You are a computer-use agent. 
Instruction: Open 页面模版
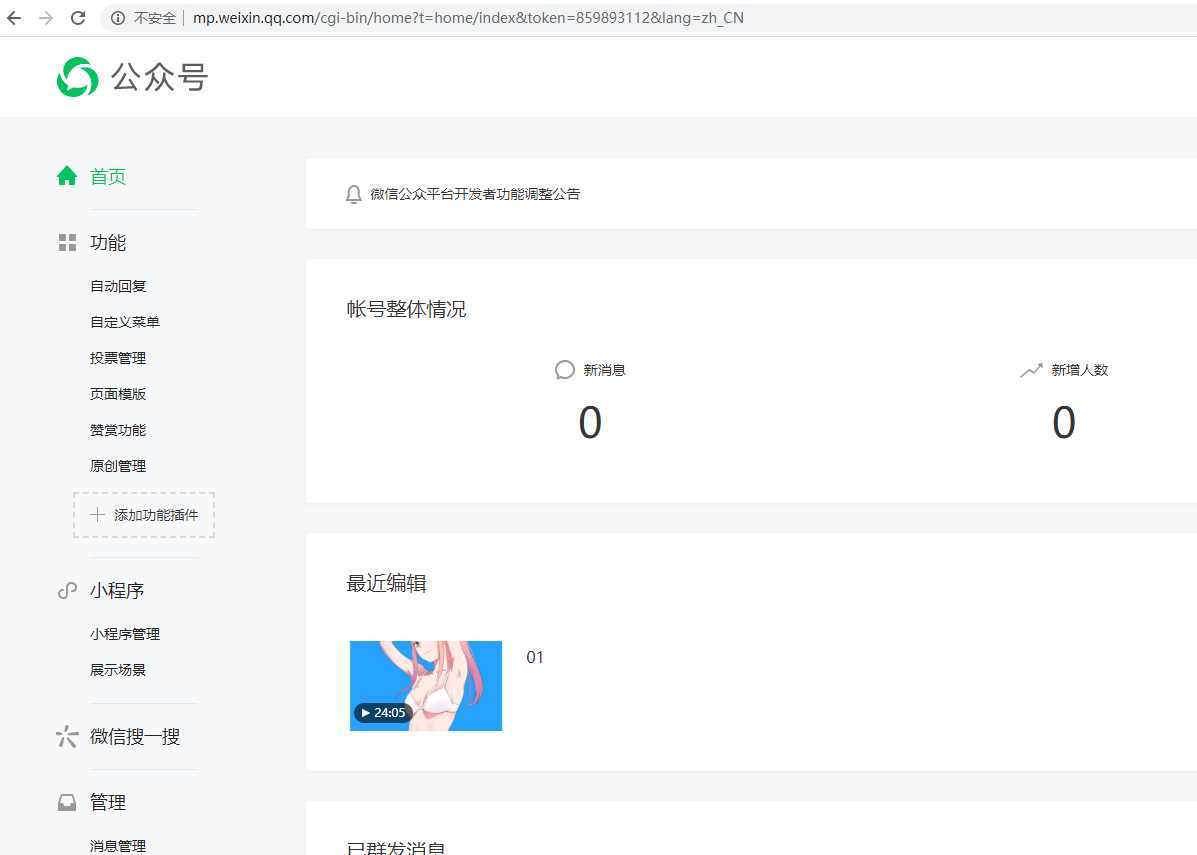118,394
